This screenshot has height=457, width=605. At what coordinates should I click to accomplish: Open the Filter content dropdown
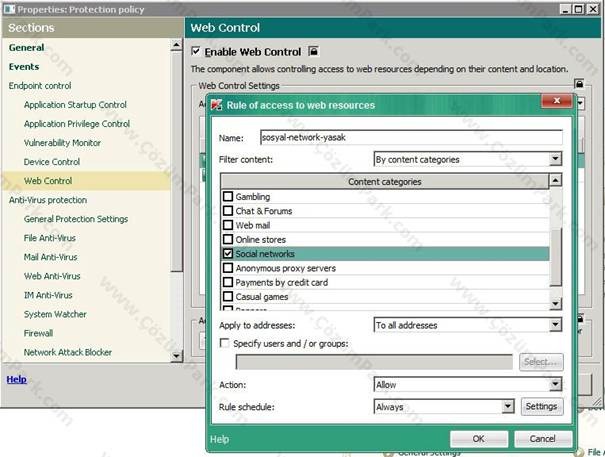[x=555, y=159]
